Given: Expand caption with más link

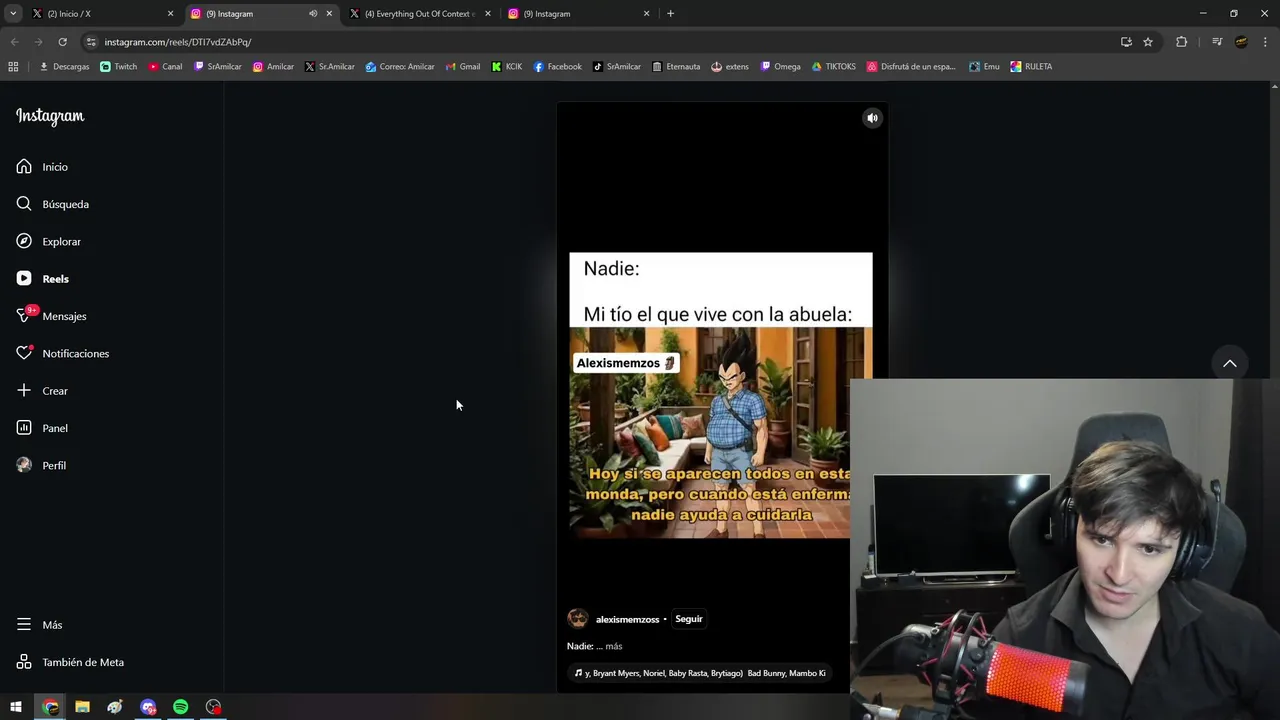Looking at the screenshot, I should coord(613,646).
